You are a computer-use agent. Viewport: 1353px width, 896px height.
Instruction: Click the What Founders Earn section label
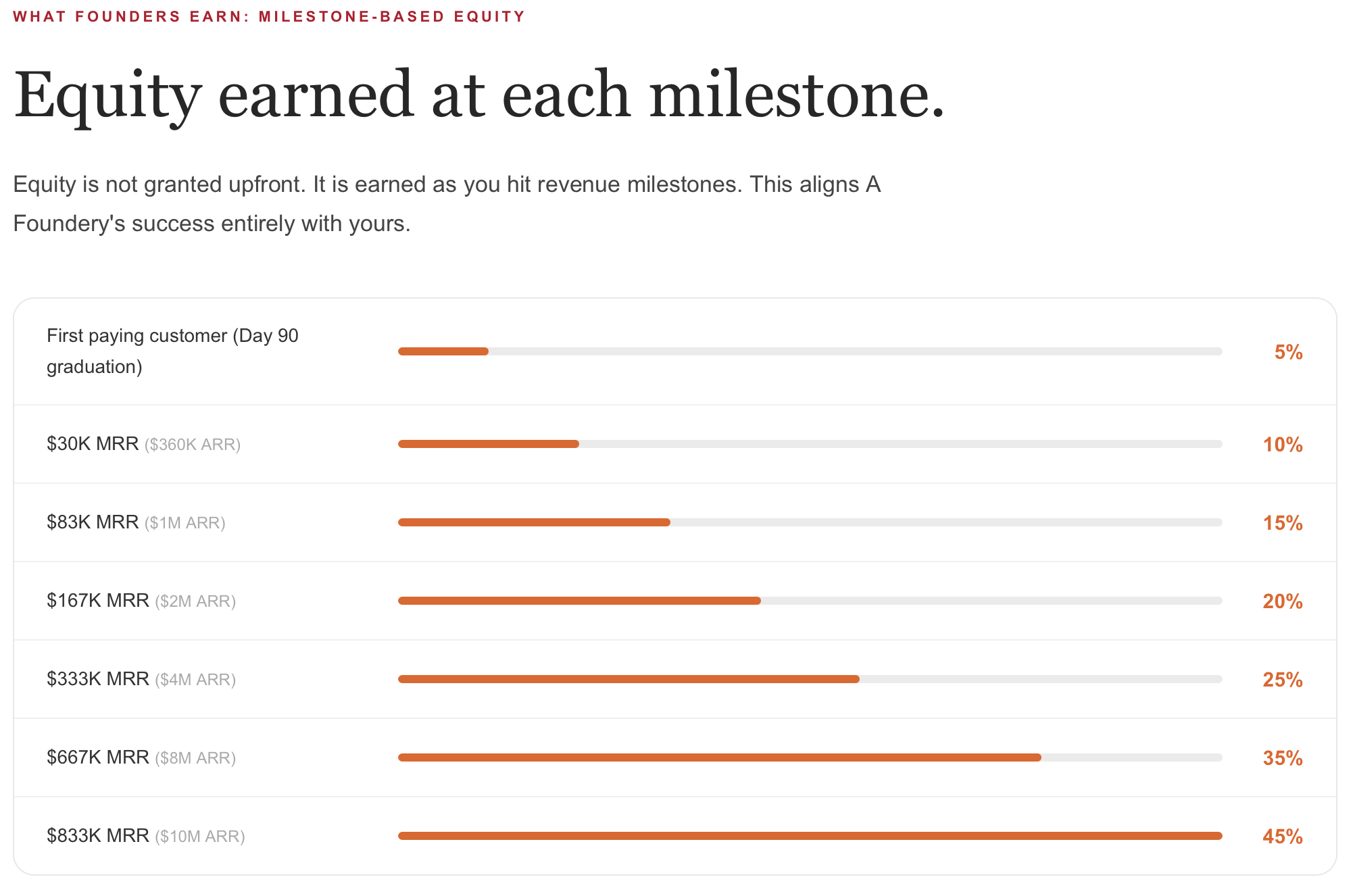pyautogui.click(x=269, y=16)
